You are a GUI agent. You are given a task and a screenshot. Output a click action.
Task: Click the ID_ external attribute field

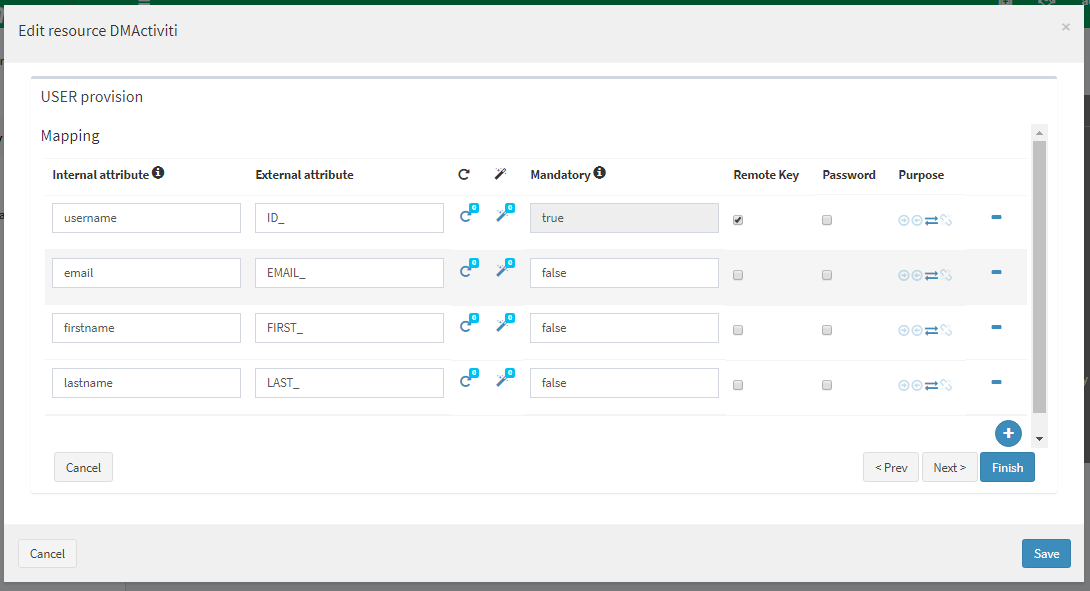[x=350, y=218]
